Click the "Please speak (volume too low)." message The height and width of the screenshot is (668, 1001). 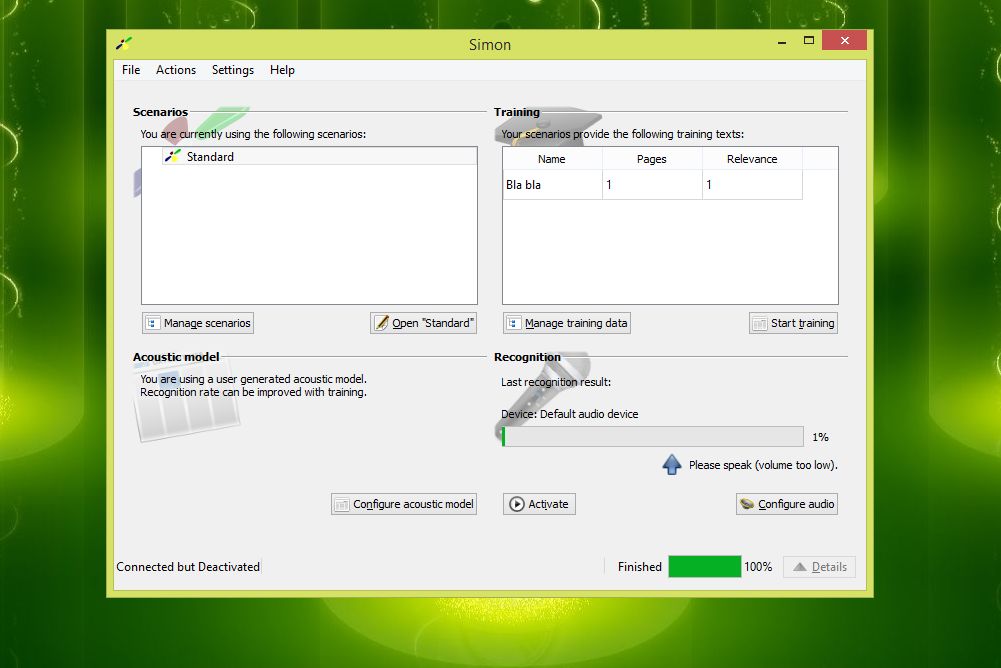coord(763,465)
